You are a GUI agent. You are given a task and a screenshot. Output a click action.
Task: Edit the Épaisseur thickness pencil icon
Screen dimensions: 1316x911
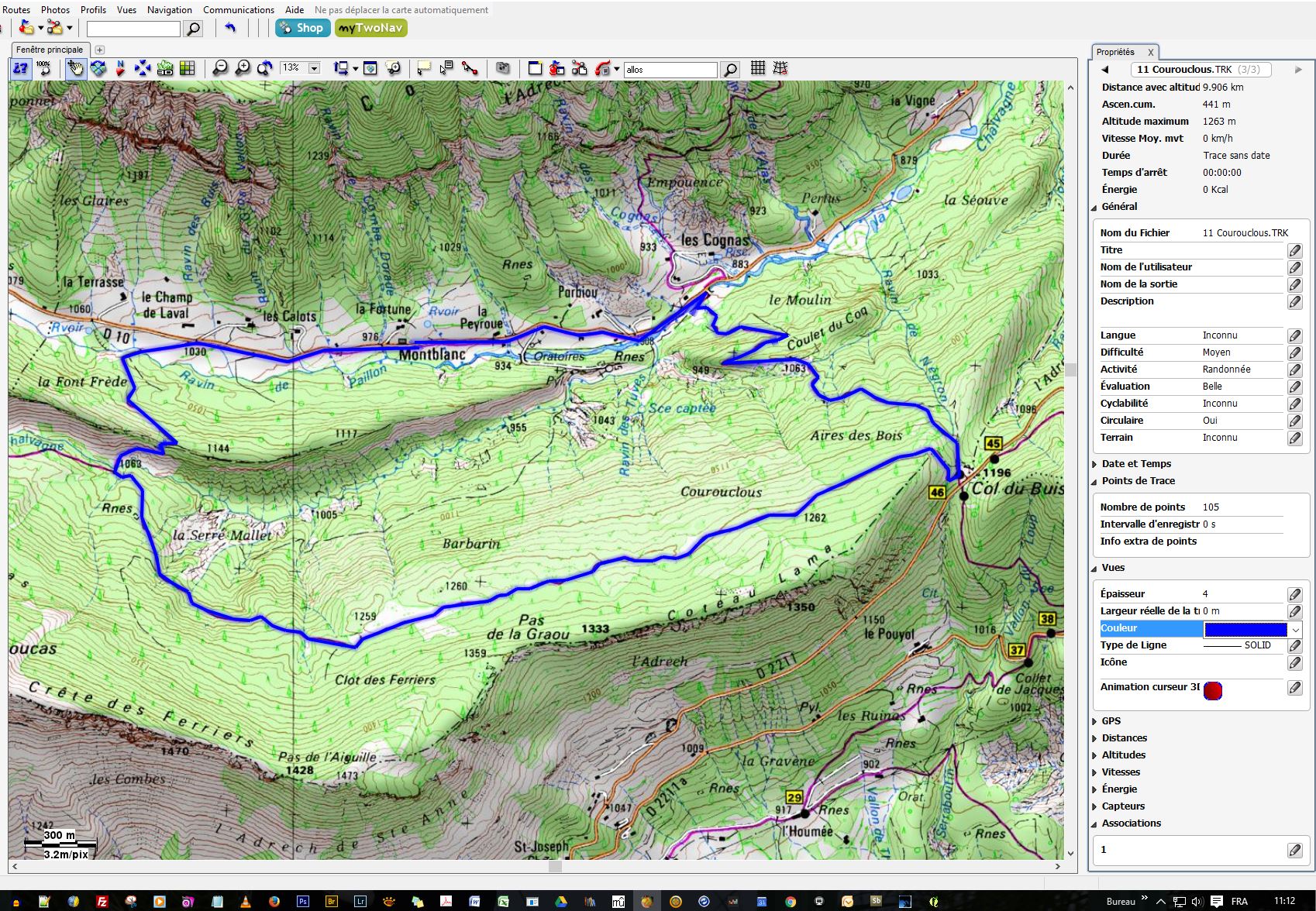(1294, 594)
